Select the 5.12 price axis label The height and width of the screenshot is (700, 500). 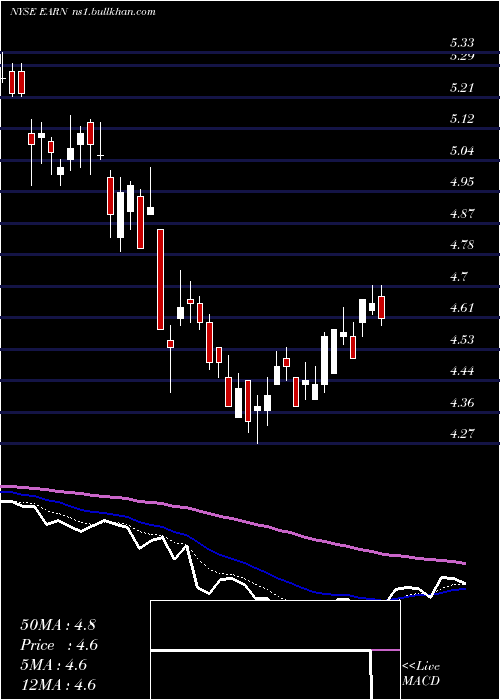click(x=462, y=119)
